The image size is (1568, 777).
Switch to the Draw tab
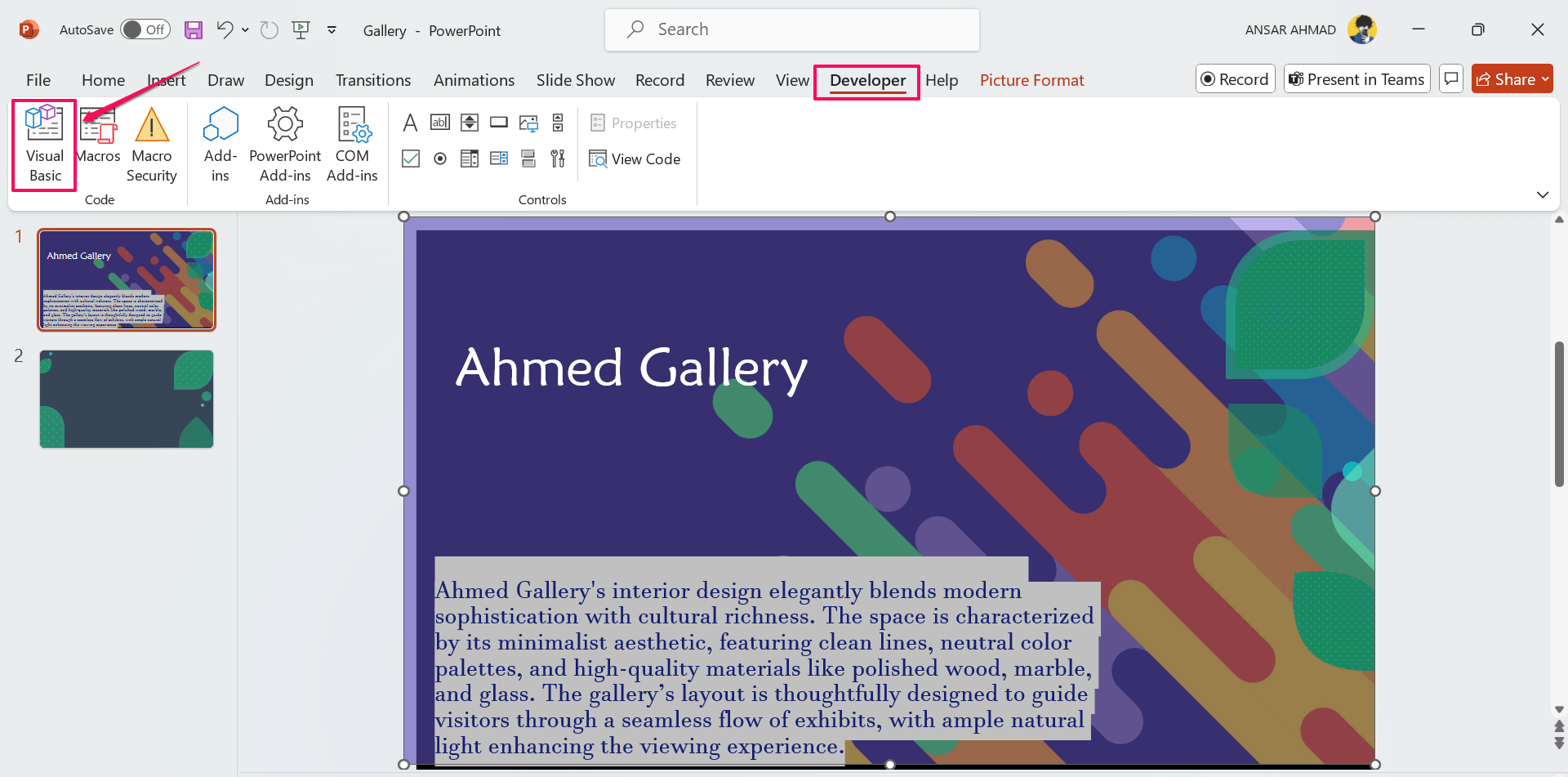point(225,80)
